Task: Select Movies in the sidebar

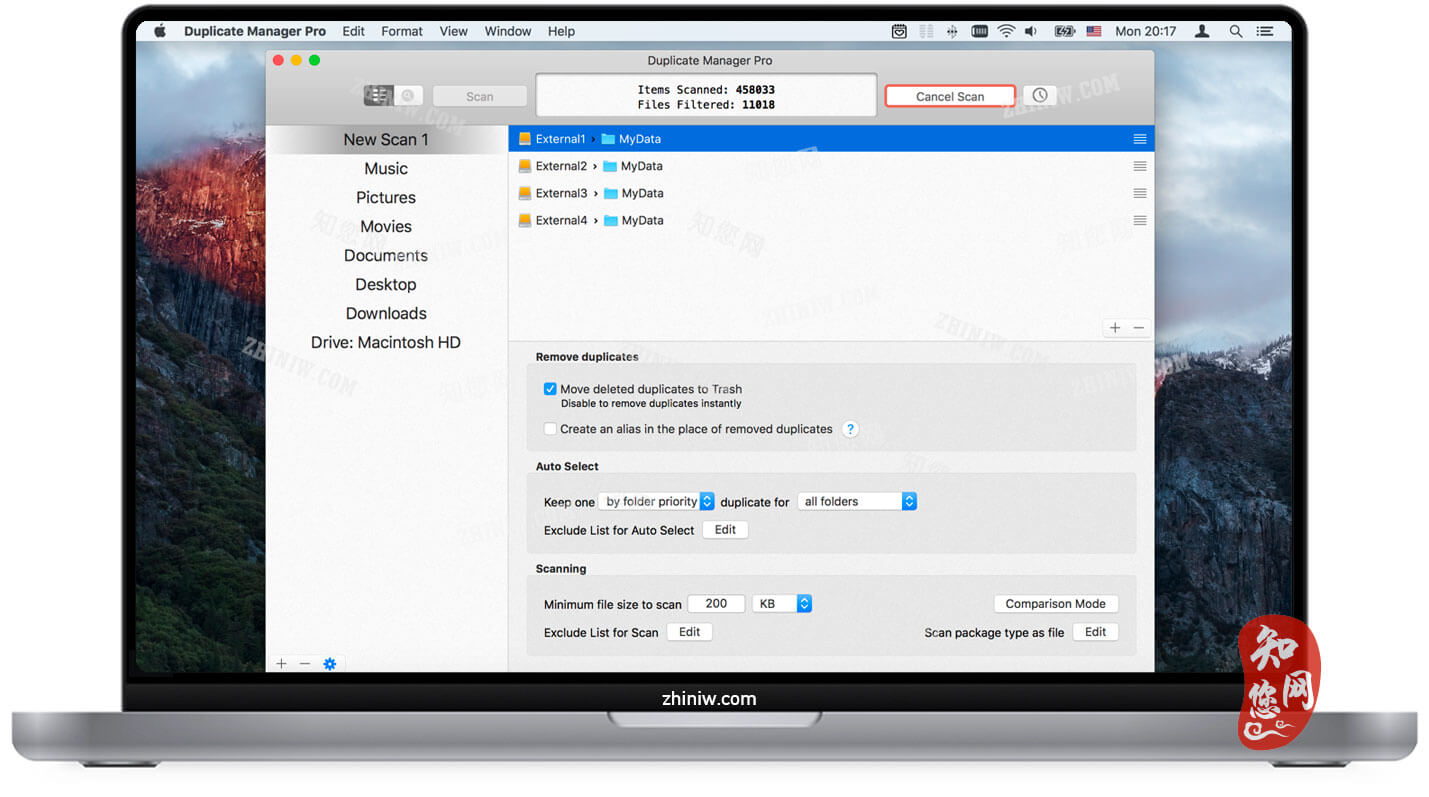Action: click(x=386, y=227)
